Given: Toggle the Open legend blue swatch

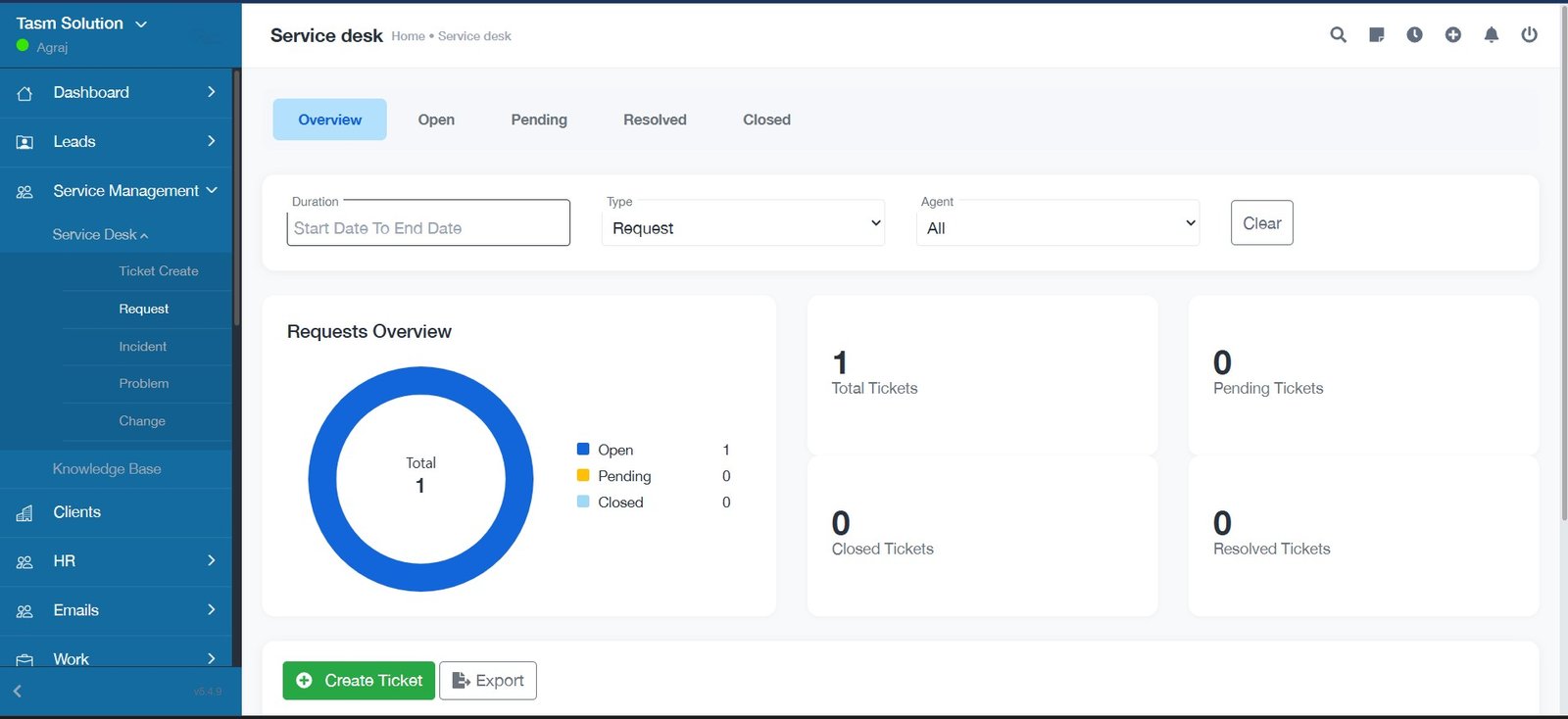Looking at the screenshot, I should [583, 450].
